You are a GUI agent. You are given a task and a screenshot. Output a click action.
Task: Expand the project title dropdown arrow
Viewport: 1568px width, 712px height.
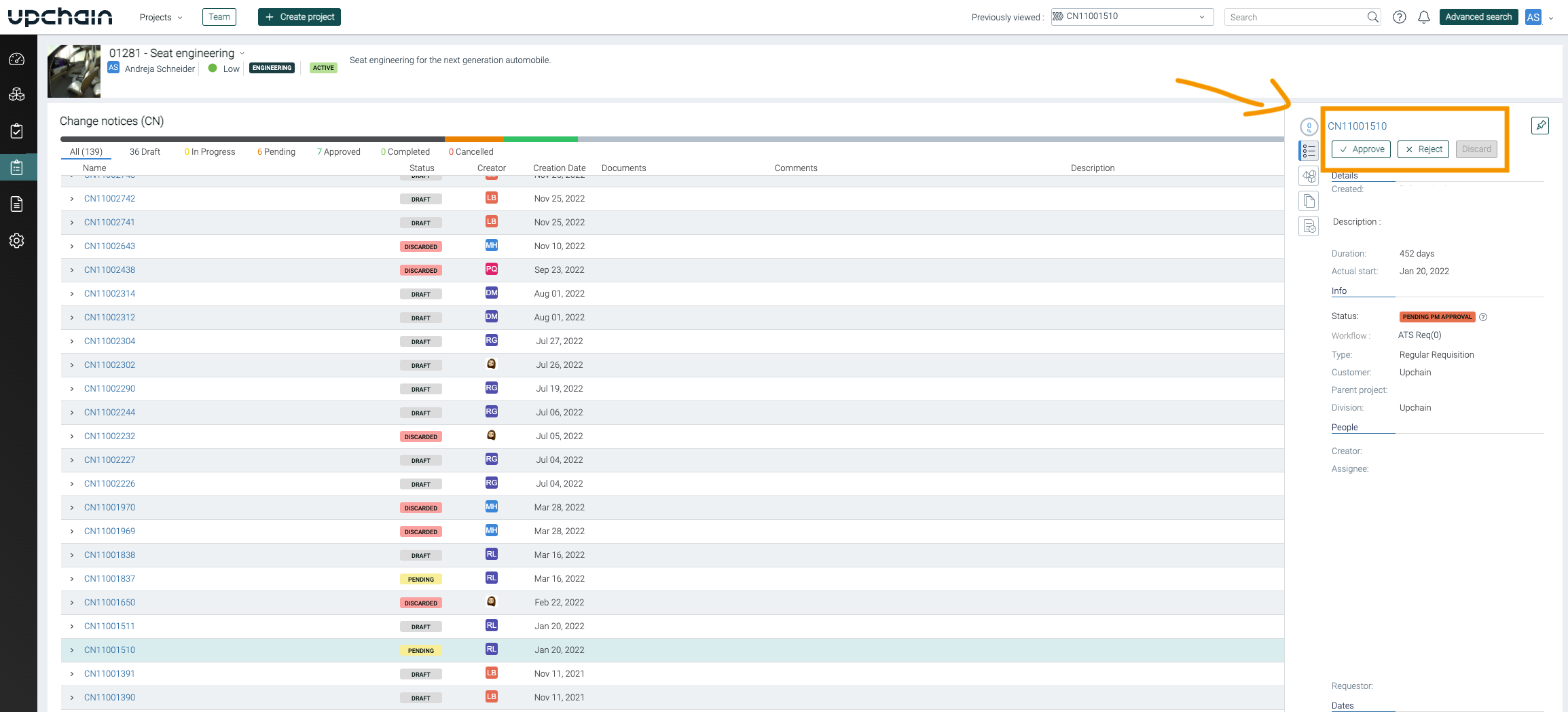242,54
